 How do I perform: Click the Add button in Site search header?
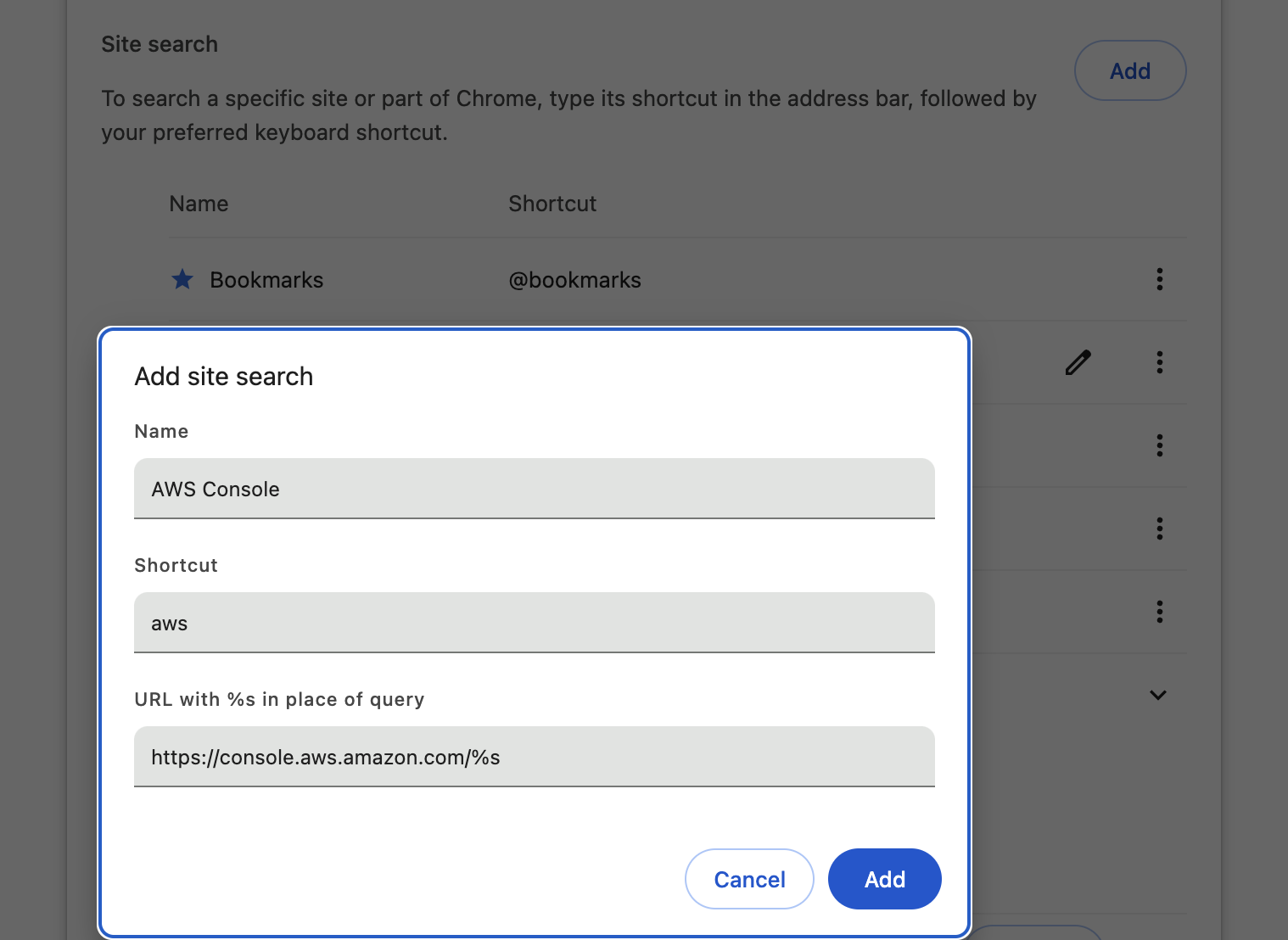(x=1129, y=70)
